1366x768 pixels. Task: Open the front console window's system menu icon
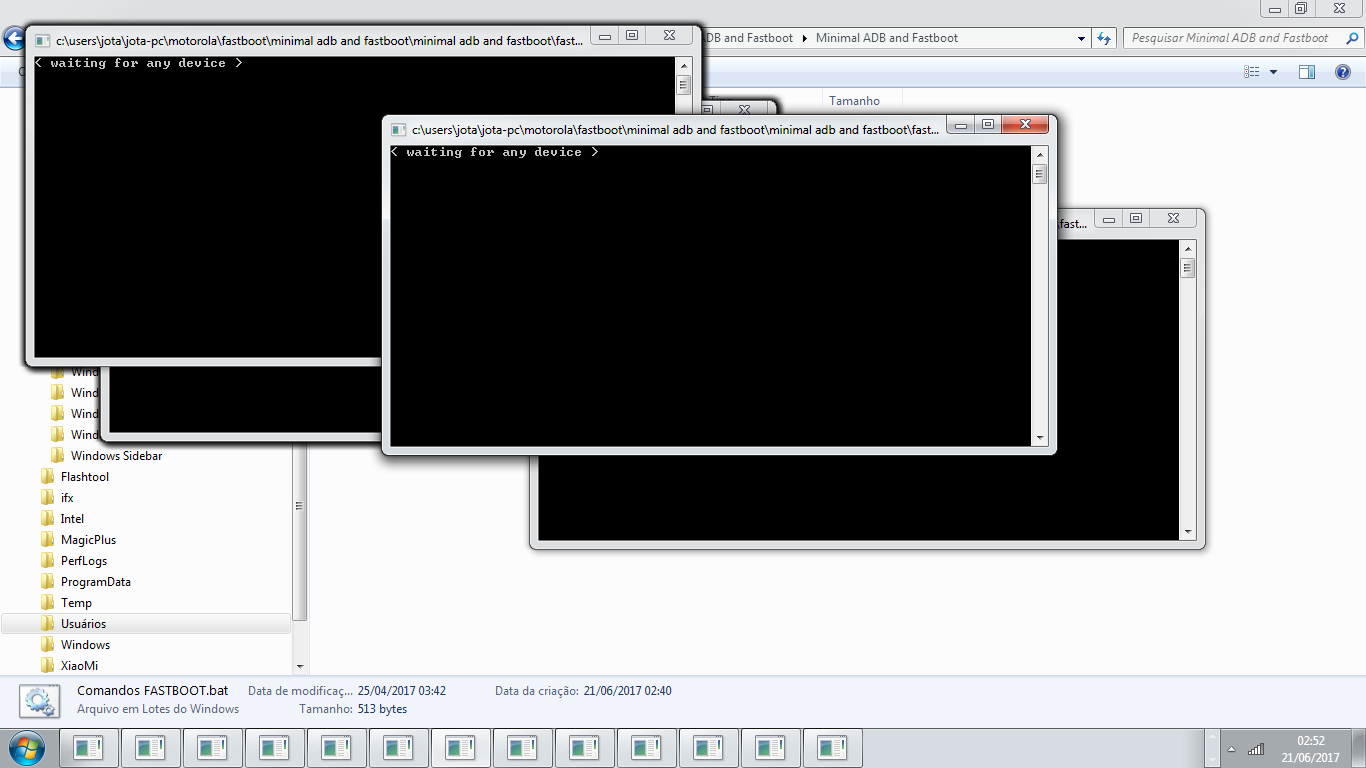click(399, 130)
